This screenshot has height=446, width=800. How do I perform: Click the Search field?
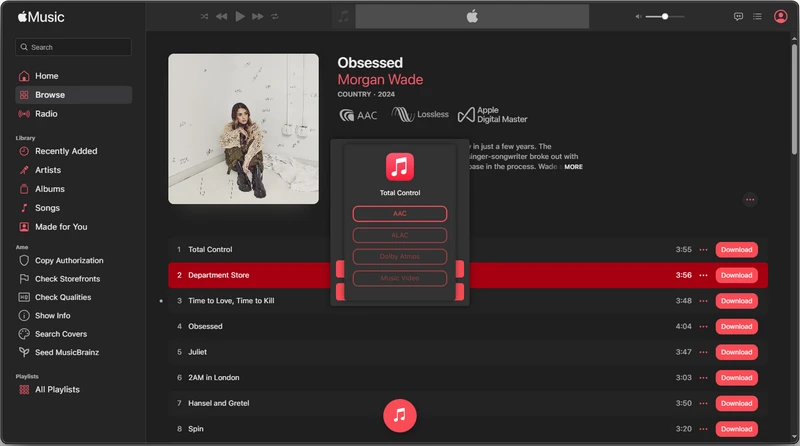pyautogui.click(x=73, y=47)
